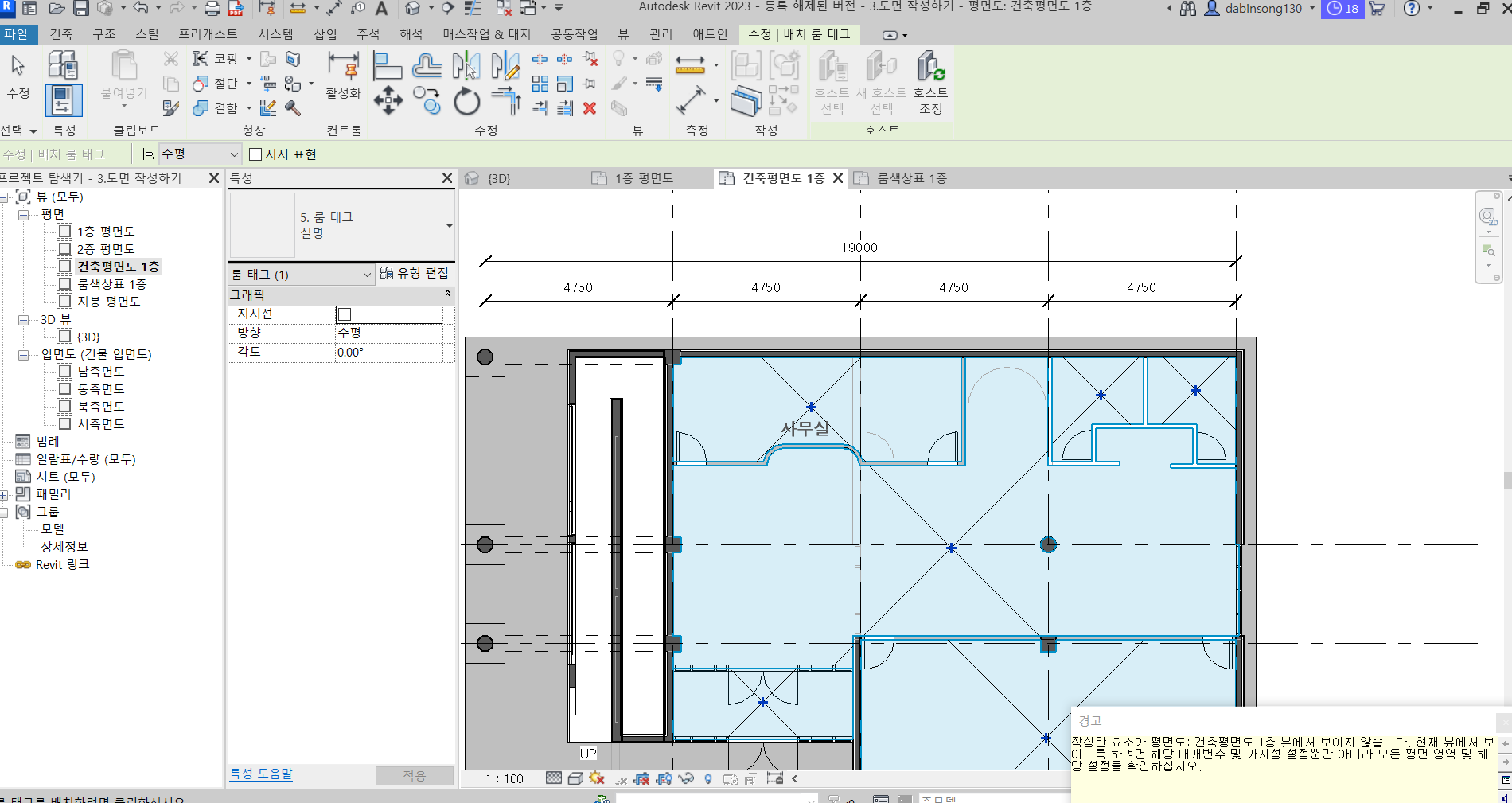Click the Edit Type button
This screenshot has width=1512, height=803.
point(415,273)
